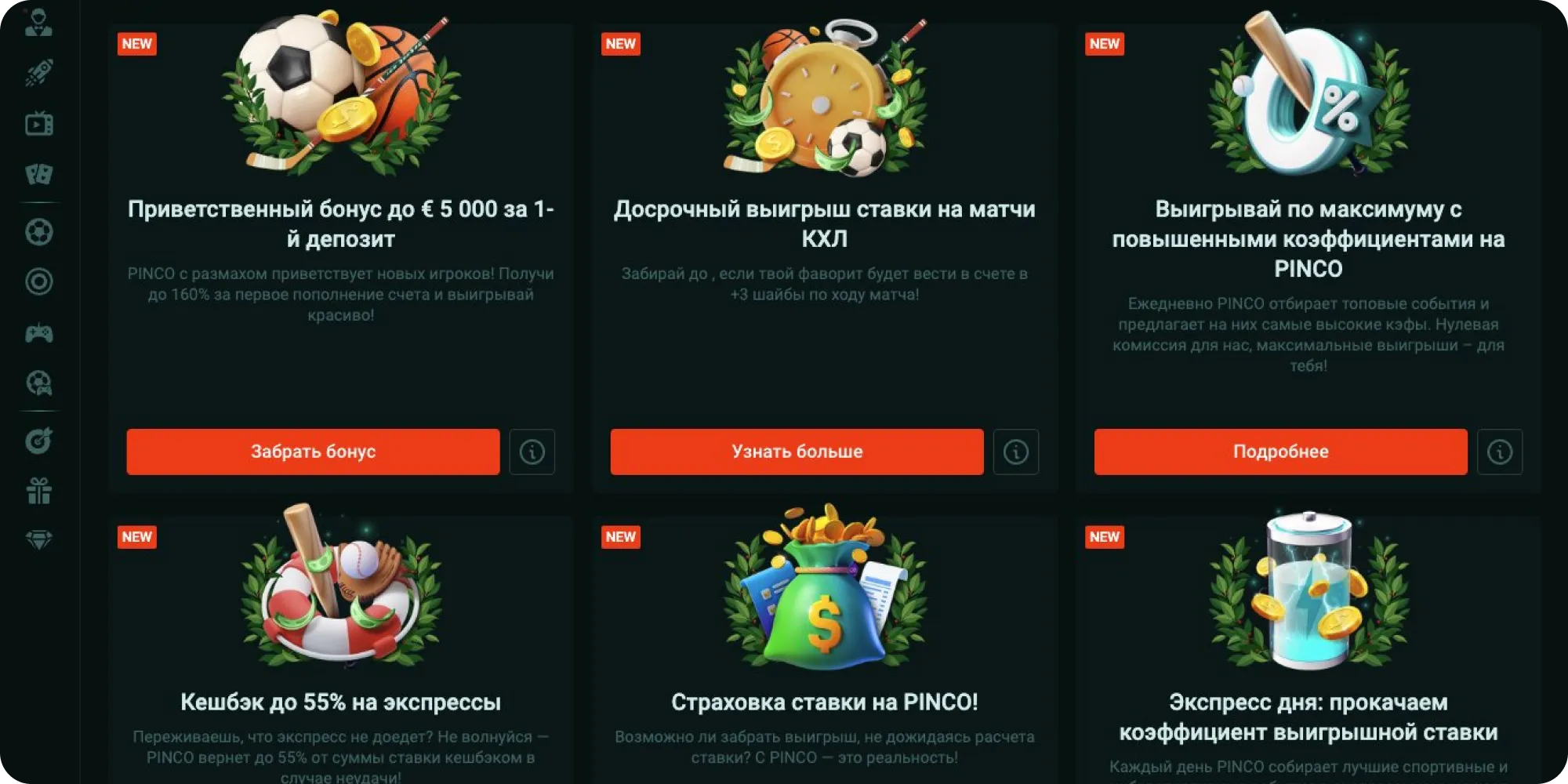Open the 'Кешбэк до 55% на экспрессы' title
Image resolution: width=1568 pixels, height=784 pixels.
pyautogui.click(x=341, y=702)
